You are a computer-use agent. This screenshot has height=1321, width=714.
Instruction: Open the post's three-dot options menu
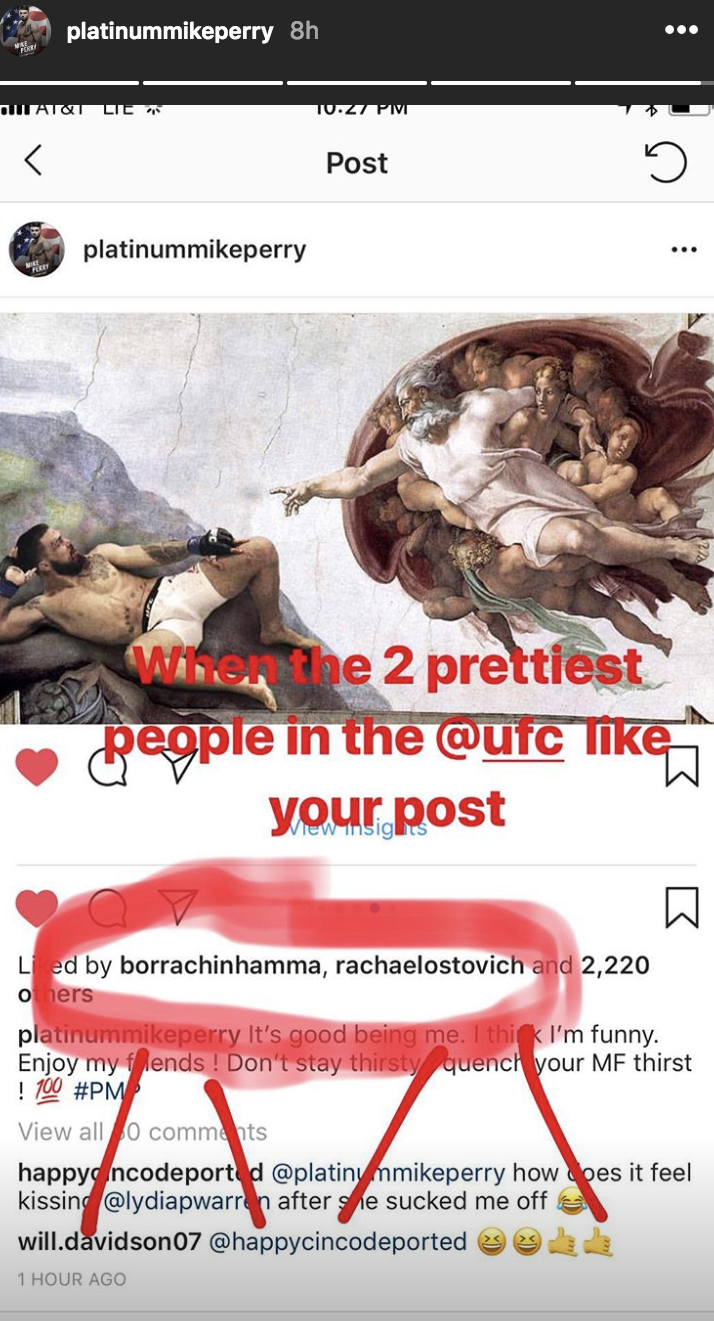[x=684, y=249]
